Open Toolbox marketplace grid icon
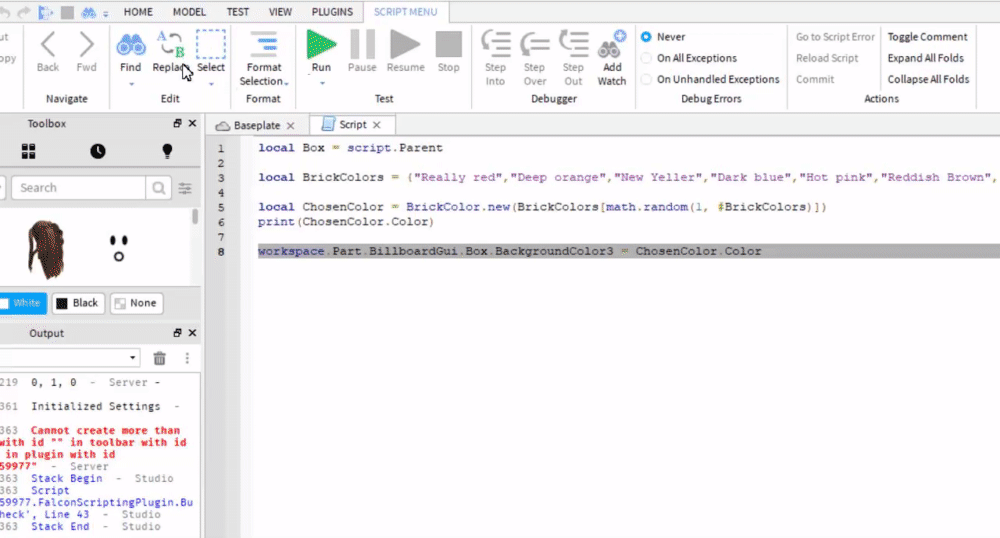 point(29,151)
